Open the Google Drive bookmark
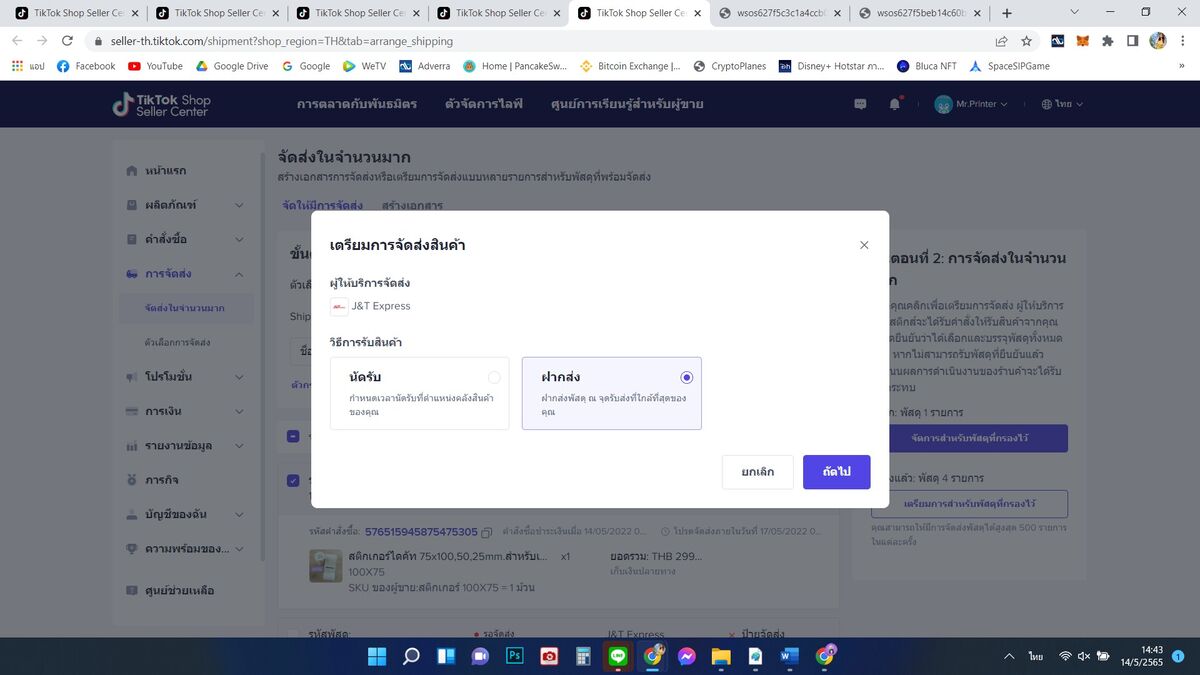1200x675 pixels. tap(232, 66)
